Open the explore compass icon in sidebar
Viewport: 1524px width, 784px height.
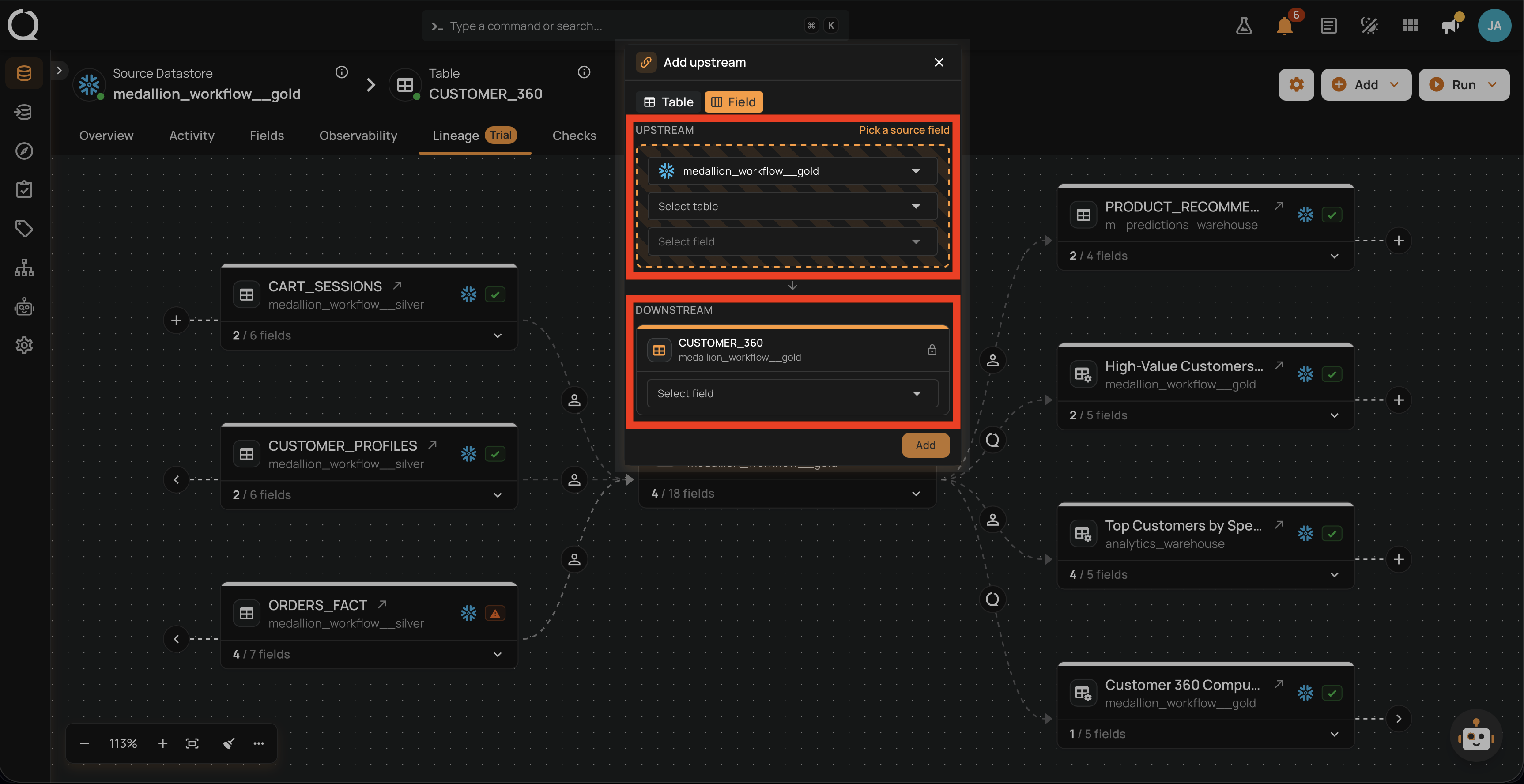pos(24,151)
